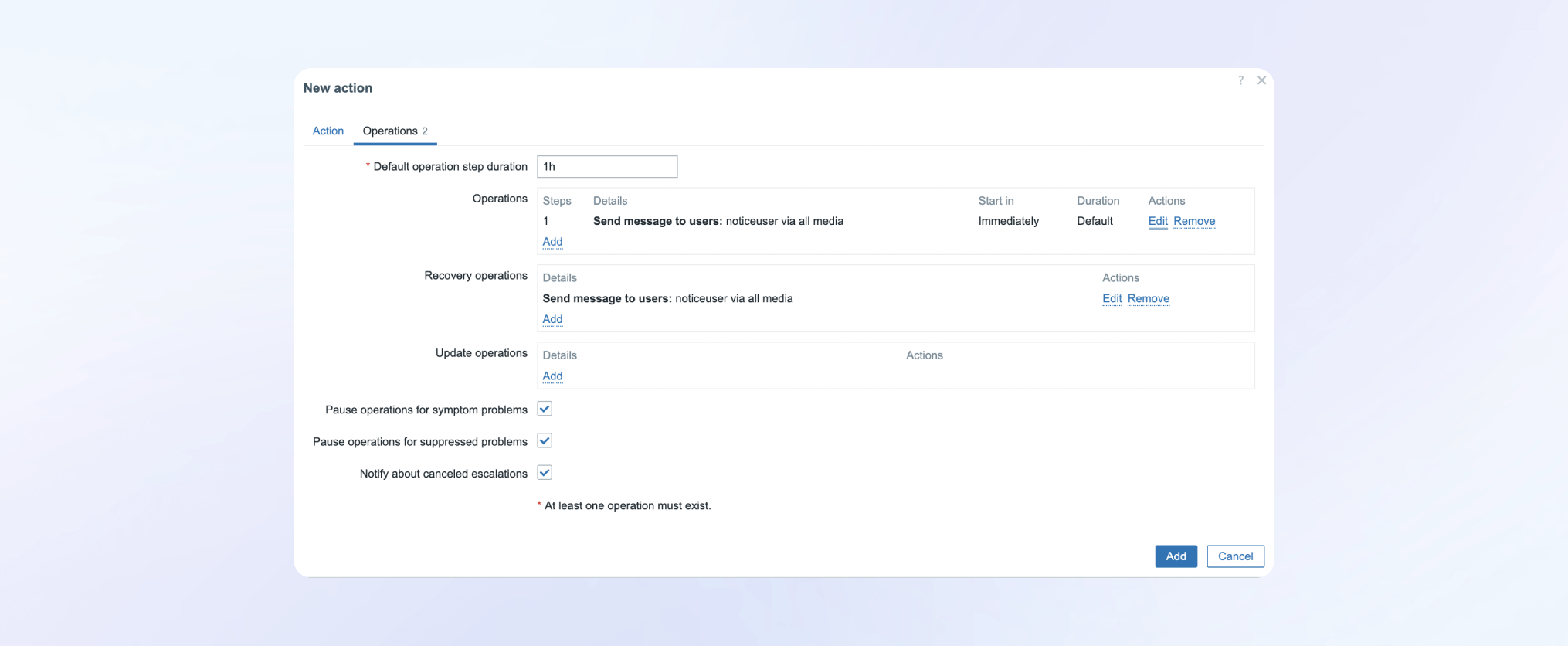Disable Notify about canceled escalations
Viewport: 1568px width, 646px height.
545,473
